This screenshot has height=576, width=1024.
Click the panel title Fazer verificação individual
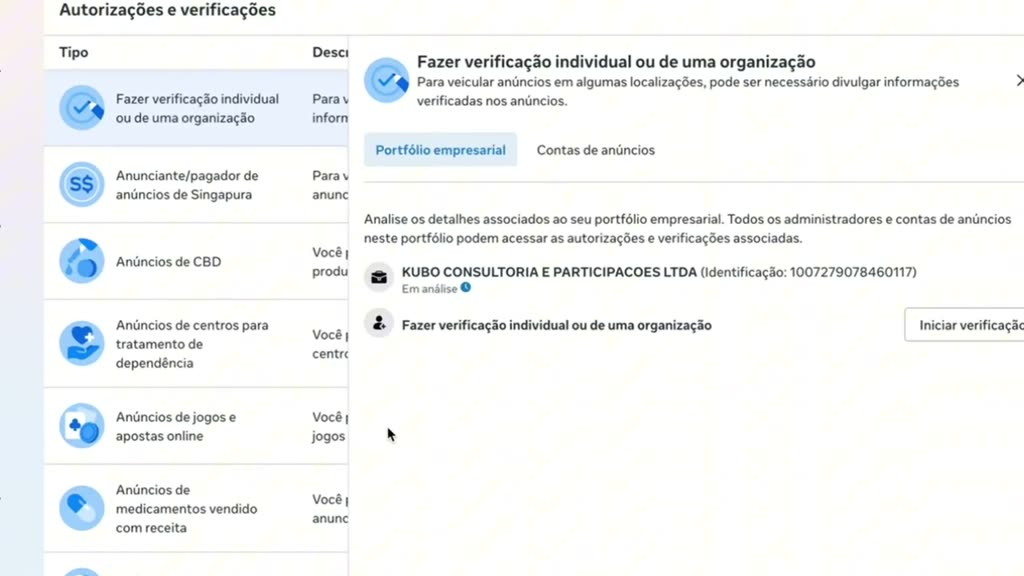tap(616, 61)
